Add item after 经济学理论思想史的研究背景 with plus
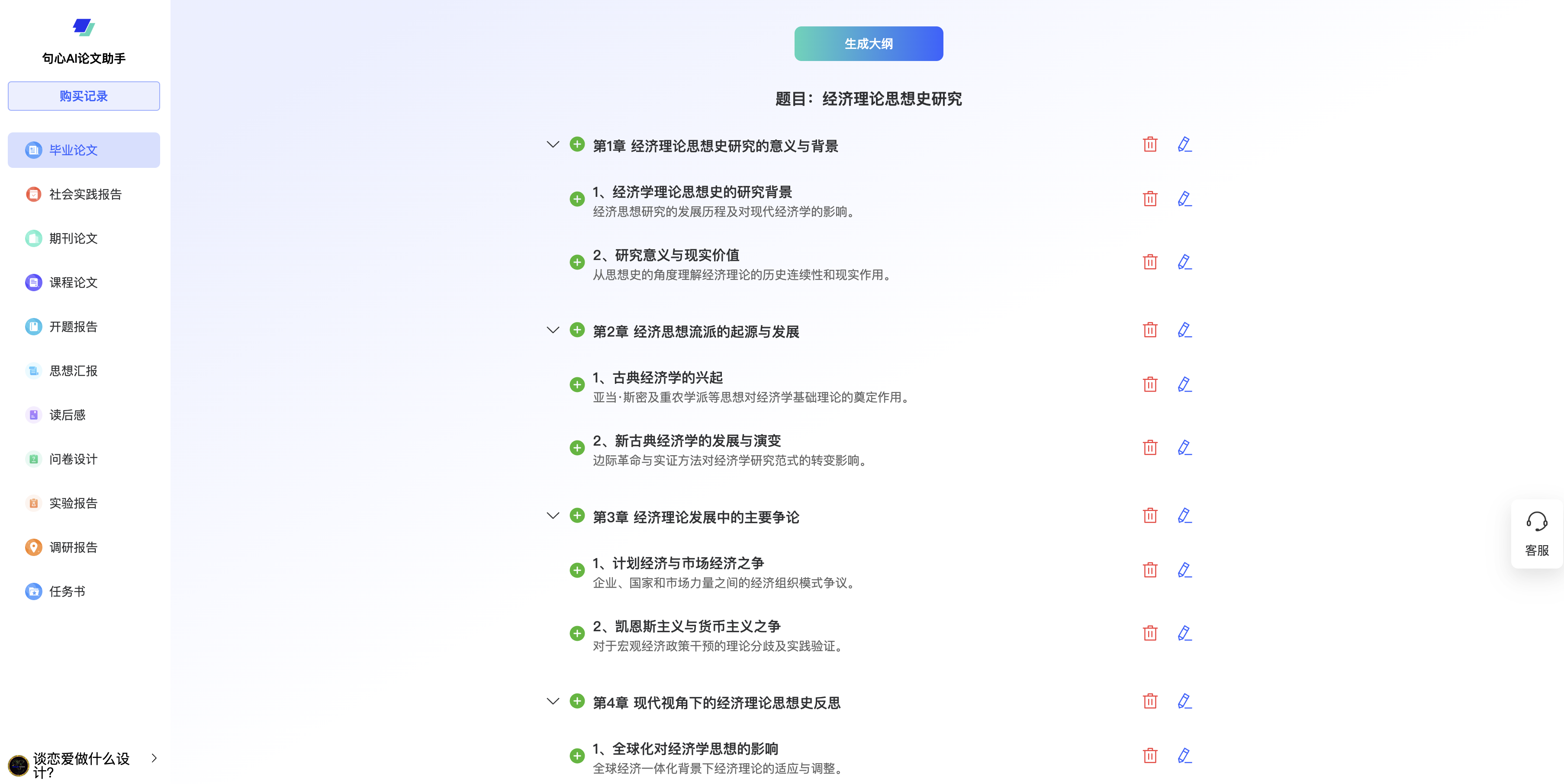The image size is (1564, 784). 577,199
